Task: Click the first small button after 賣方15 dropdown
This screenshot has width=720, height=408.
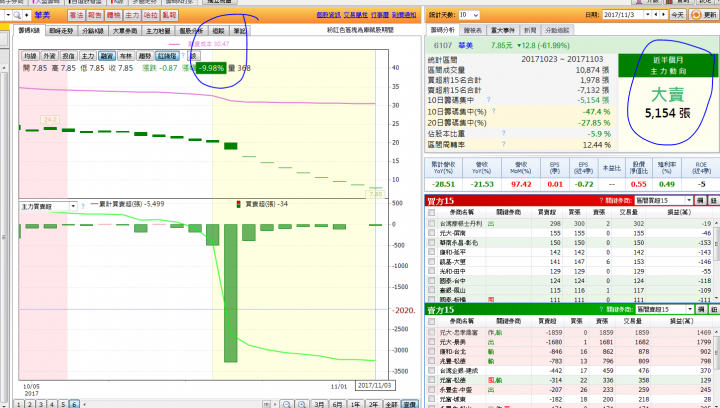Action: coord(700,309)
